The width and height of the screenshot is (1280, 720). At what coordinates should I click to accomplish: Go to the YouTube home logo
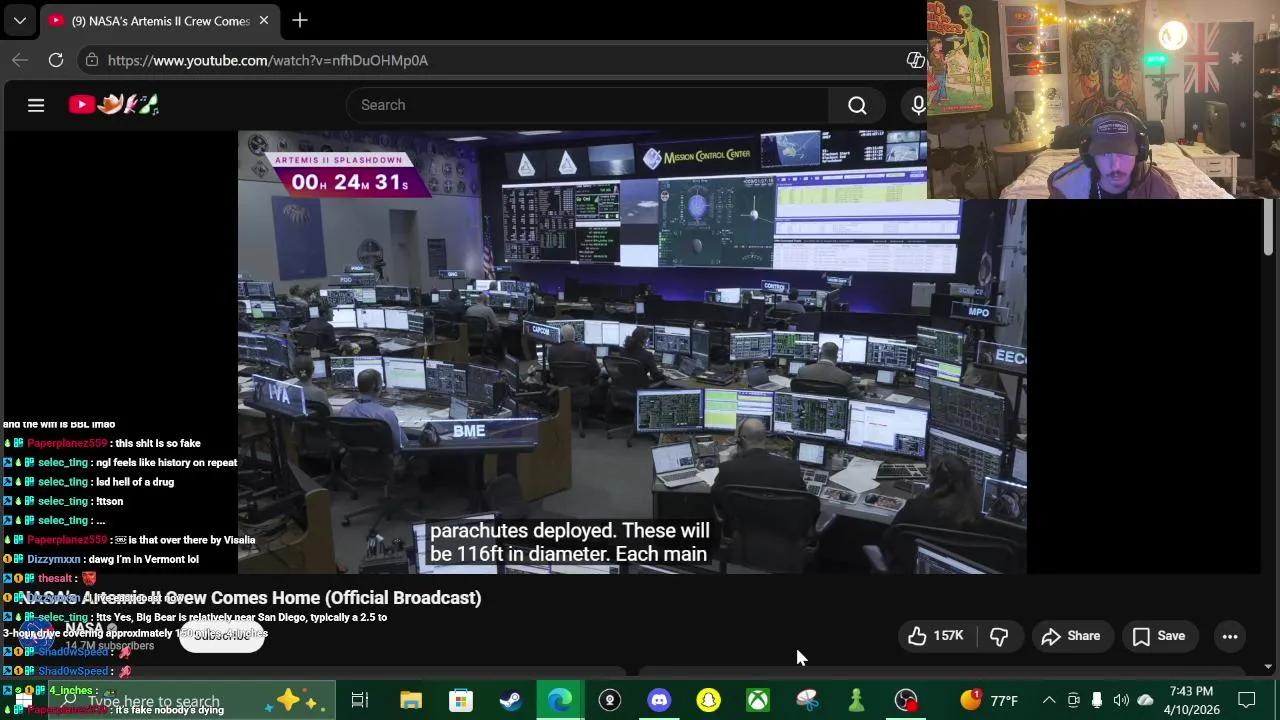(114, 104)
